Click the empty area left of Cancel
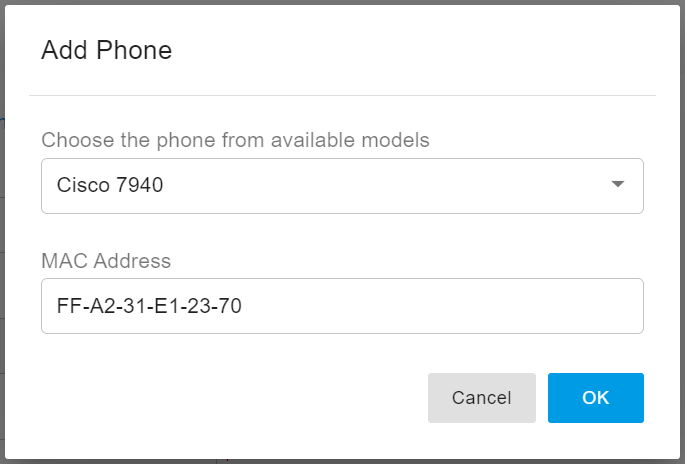Viewport: 685px width, 464px height. [230, 398]
